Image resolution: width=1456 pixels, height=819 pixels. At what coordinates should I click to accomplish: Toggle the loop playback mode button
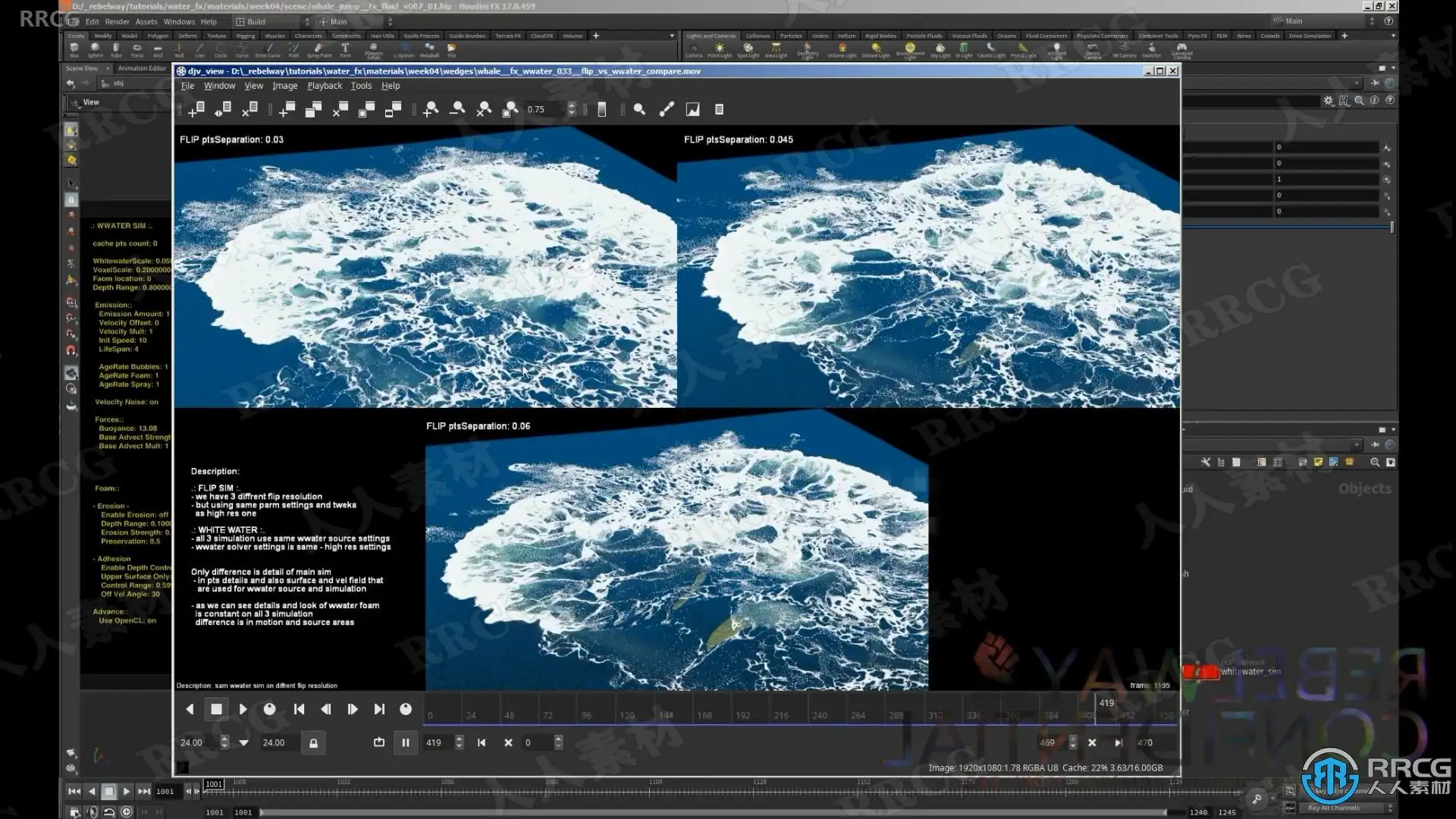(379, 743)
